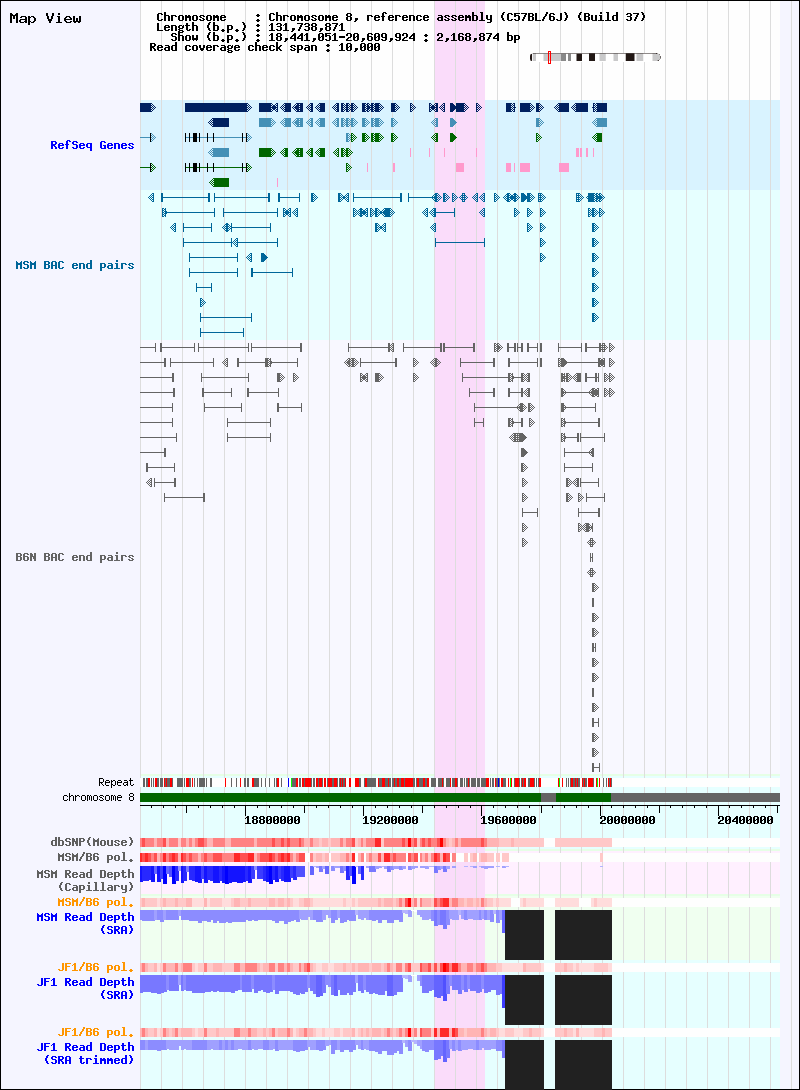Click the Repeat track label
Viewport: 800px width, 1090px height.
(115, 782)
